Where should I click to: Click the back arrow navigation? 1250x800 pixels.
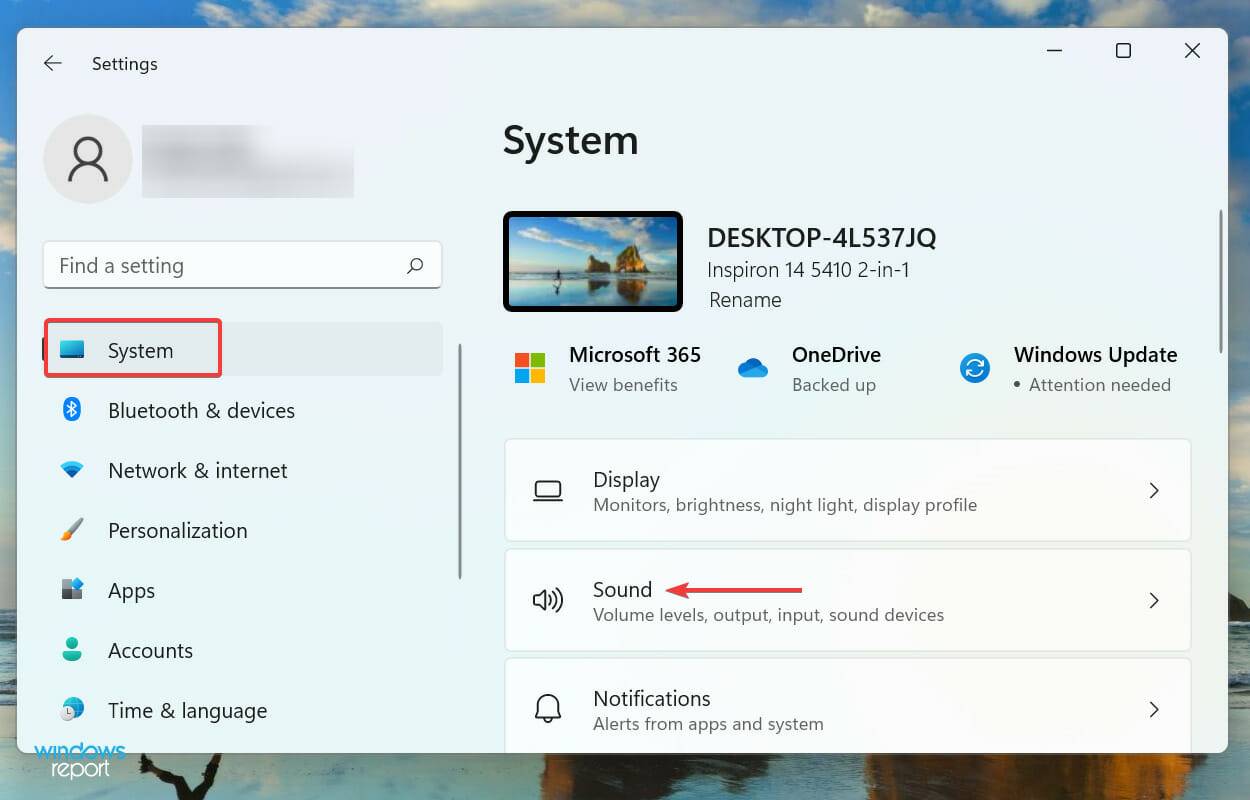52,63
